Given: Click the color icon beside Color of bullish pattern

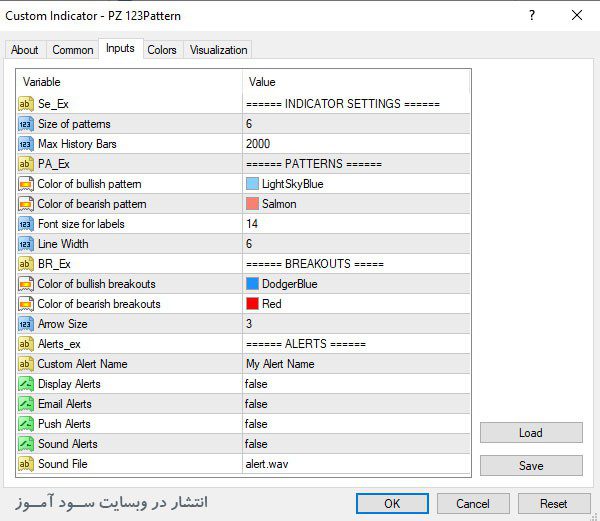Looking at the screenshot, I should point(25,184).
